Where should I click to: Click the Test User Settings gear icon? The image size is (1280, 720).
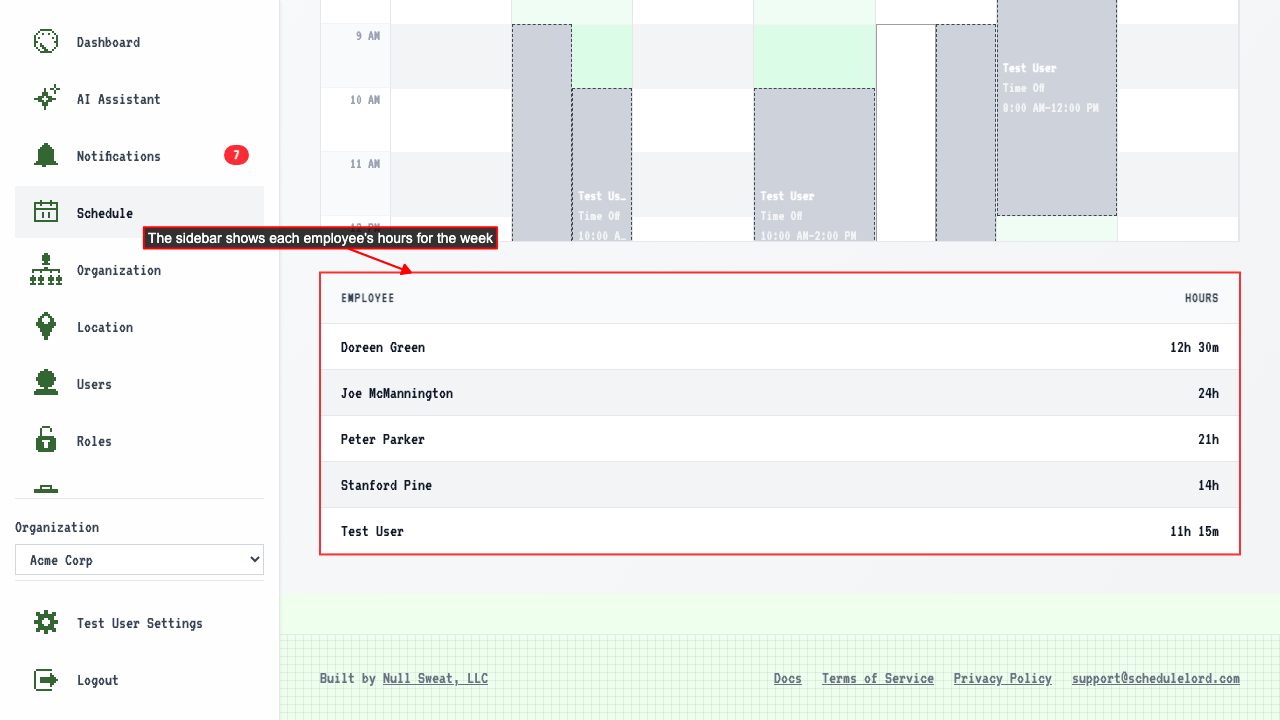pyautogui.click(x=46, y=623)
